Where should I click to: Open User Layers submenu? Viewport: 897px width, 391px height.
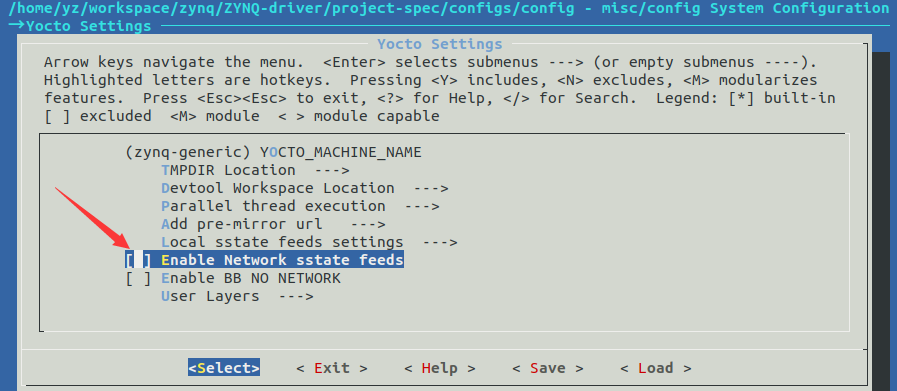pyautogui.click(x=237, y=297)
